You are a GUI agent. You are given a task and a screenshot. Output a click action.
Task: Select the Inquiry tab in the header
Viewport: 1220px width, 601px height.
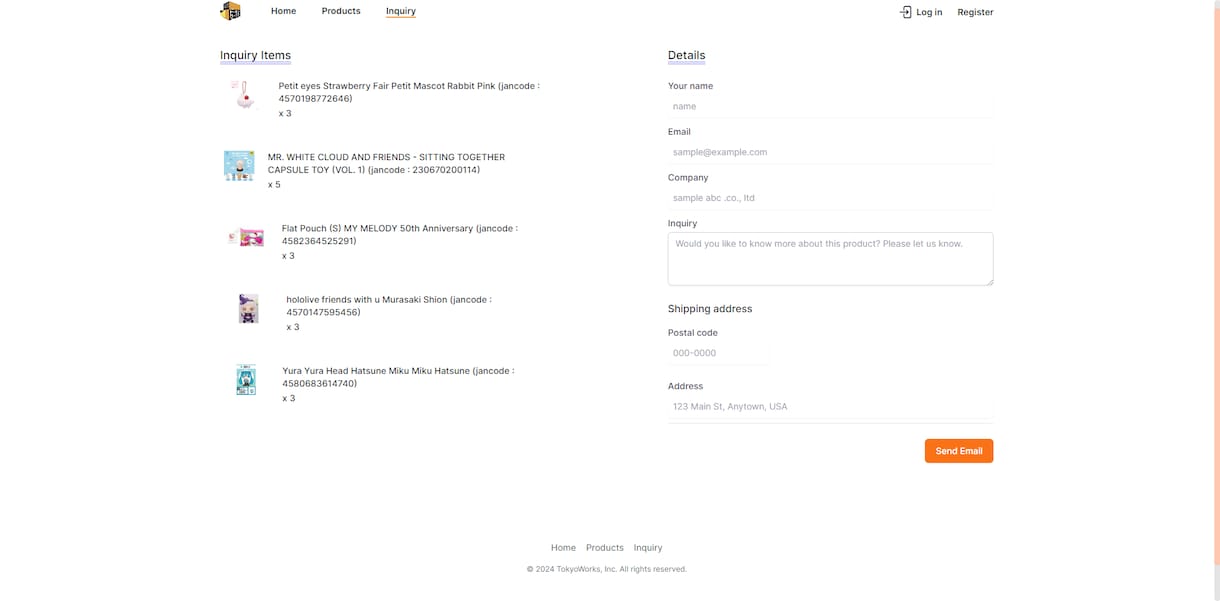(401, 11)
